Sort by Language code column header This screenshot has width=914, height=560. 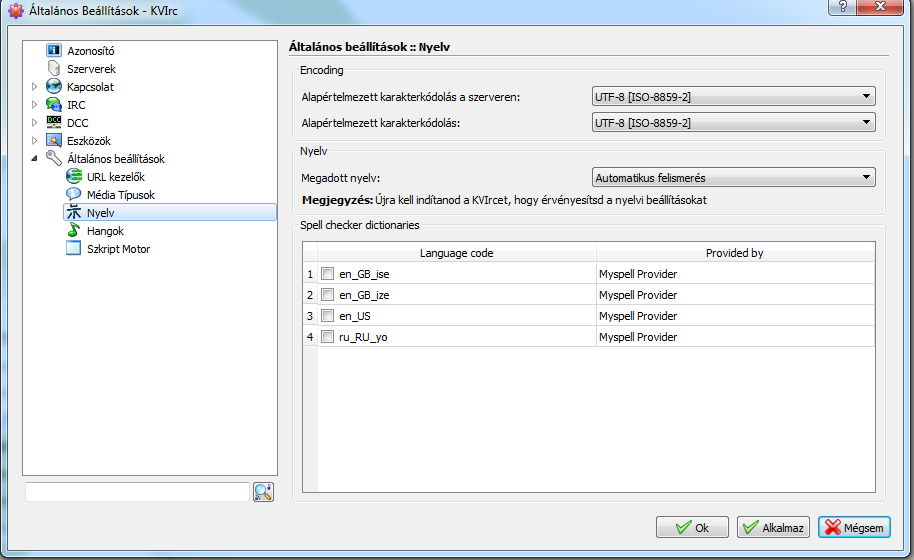click(456, 253)
